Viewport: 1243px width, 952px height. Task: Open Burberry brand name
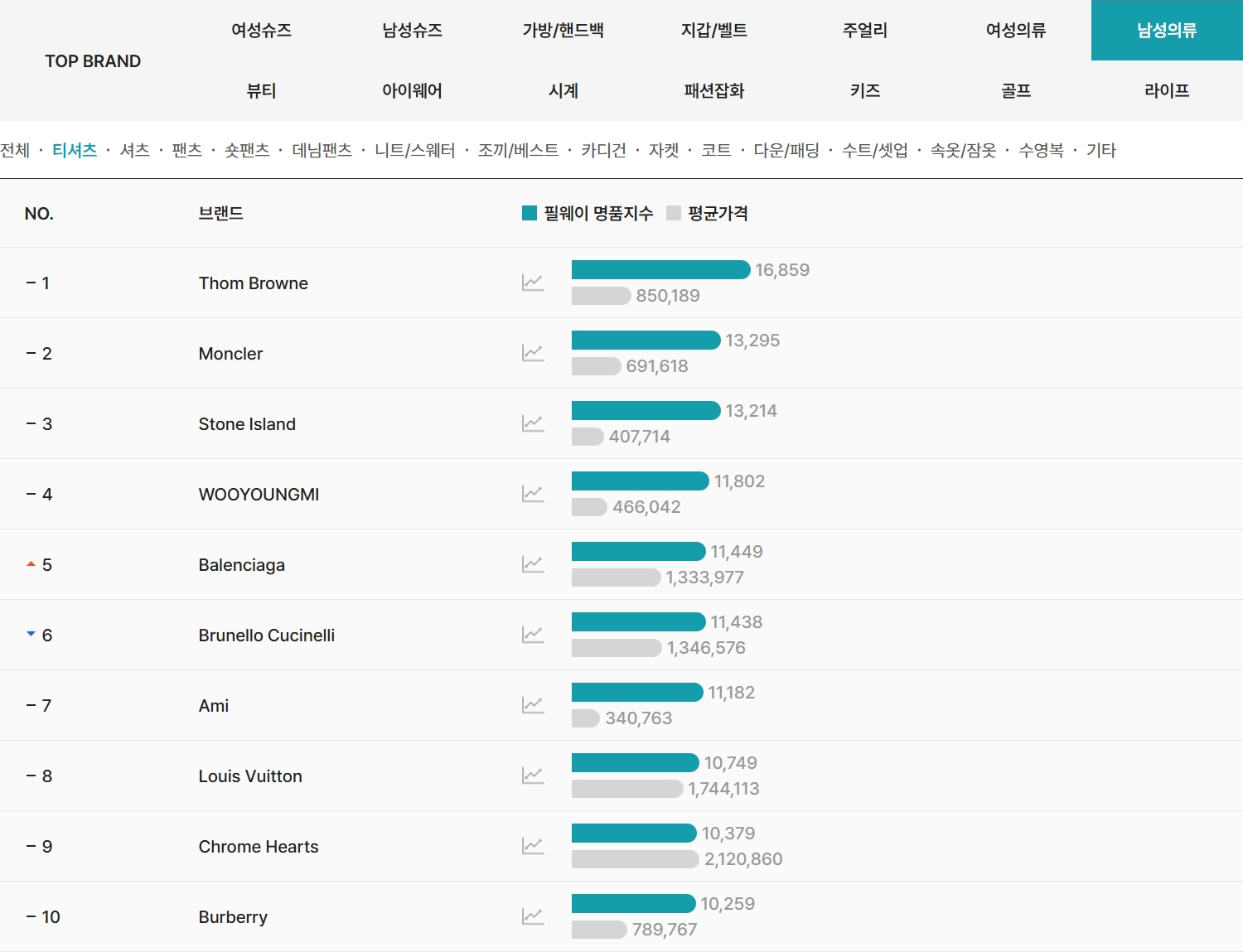[233, 917]
